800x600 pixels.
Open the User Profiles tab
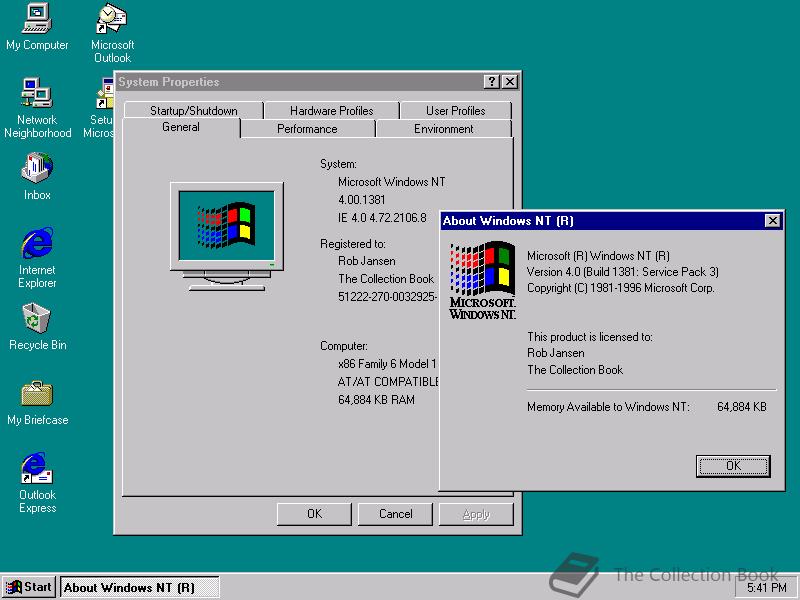coord(456,111)
